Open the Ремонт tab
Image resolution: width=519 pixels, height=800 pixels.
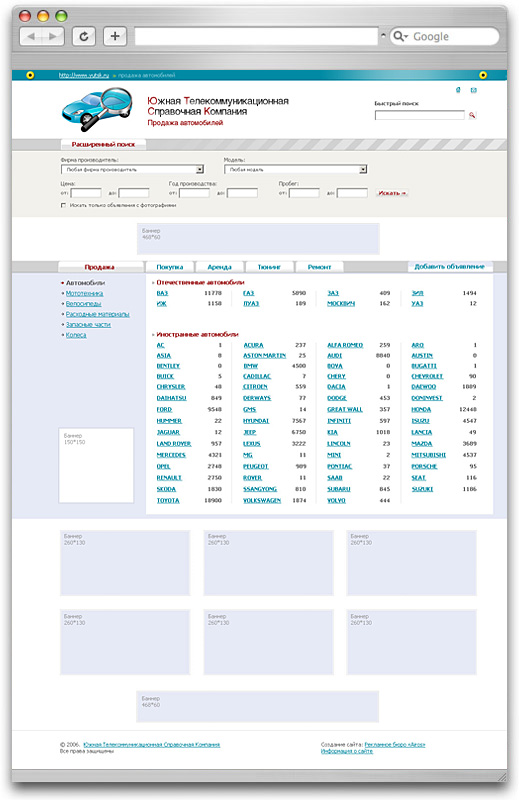(319, 267)
